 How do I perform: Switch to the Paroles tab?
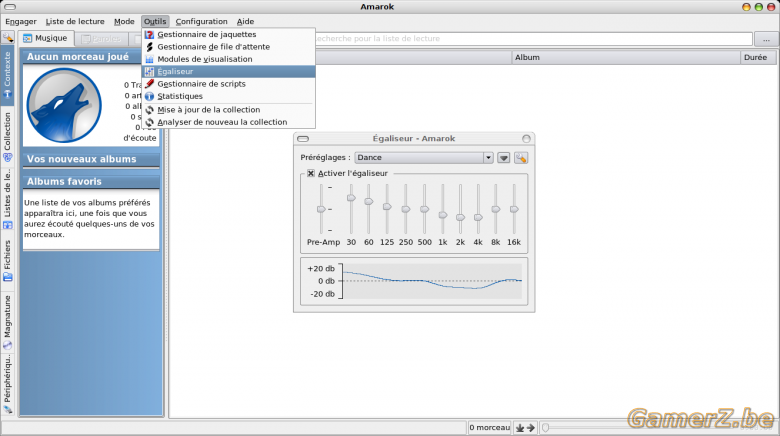[101, 39]
